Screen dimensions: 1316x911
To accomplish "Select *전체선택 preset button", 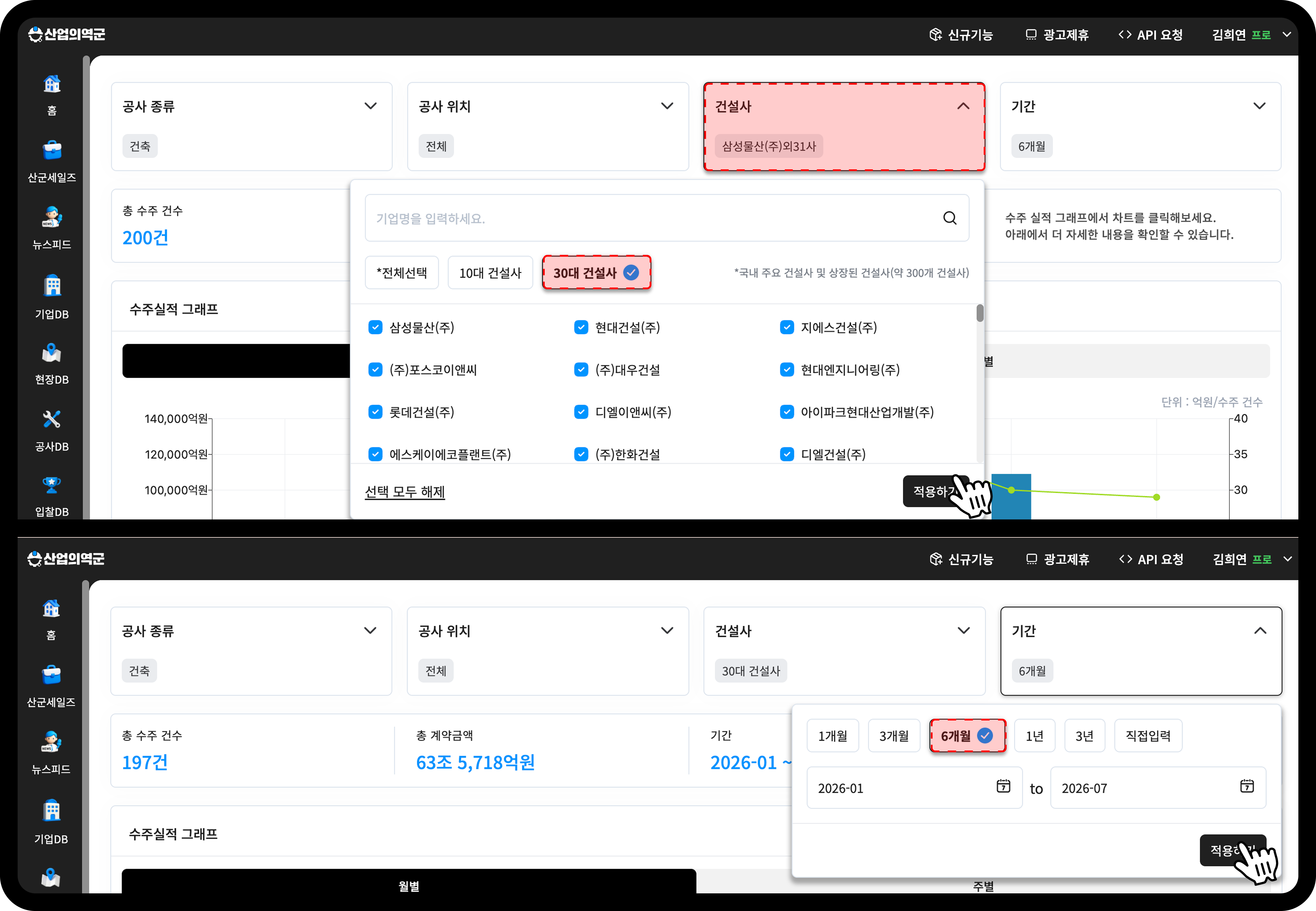I will [402, 273].
